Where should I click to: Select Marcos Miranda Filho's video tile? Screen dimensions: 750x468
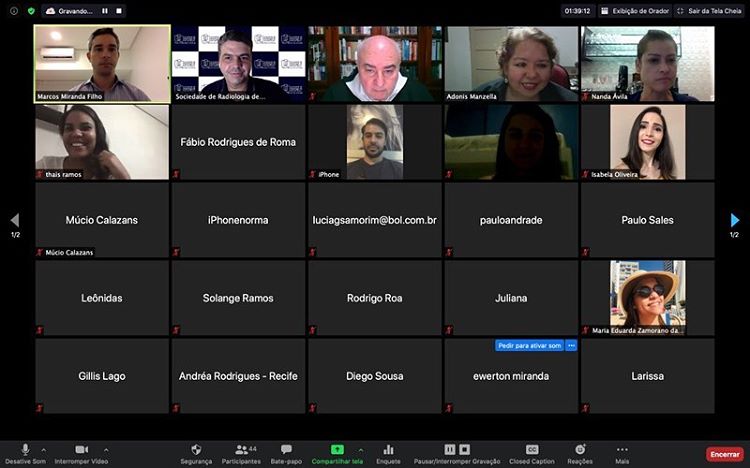tap(102, 64)
